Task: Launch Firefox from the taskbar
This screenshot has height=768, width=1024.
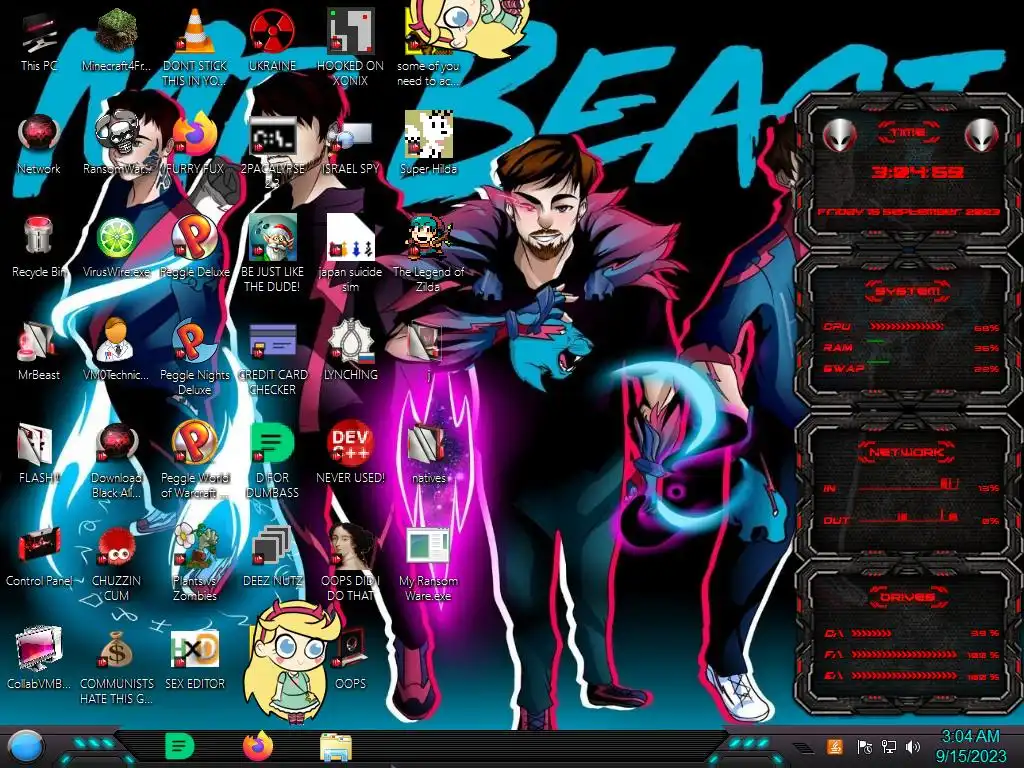Action: pos(258,746)
